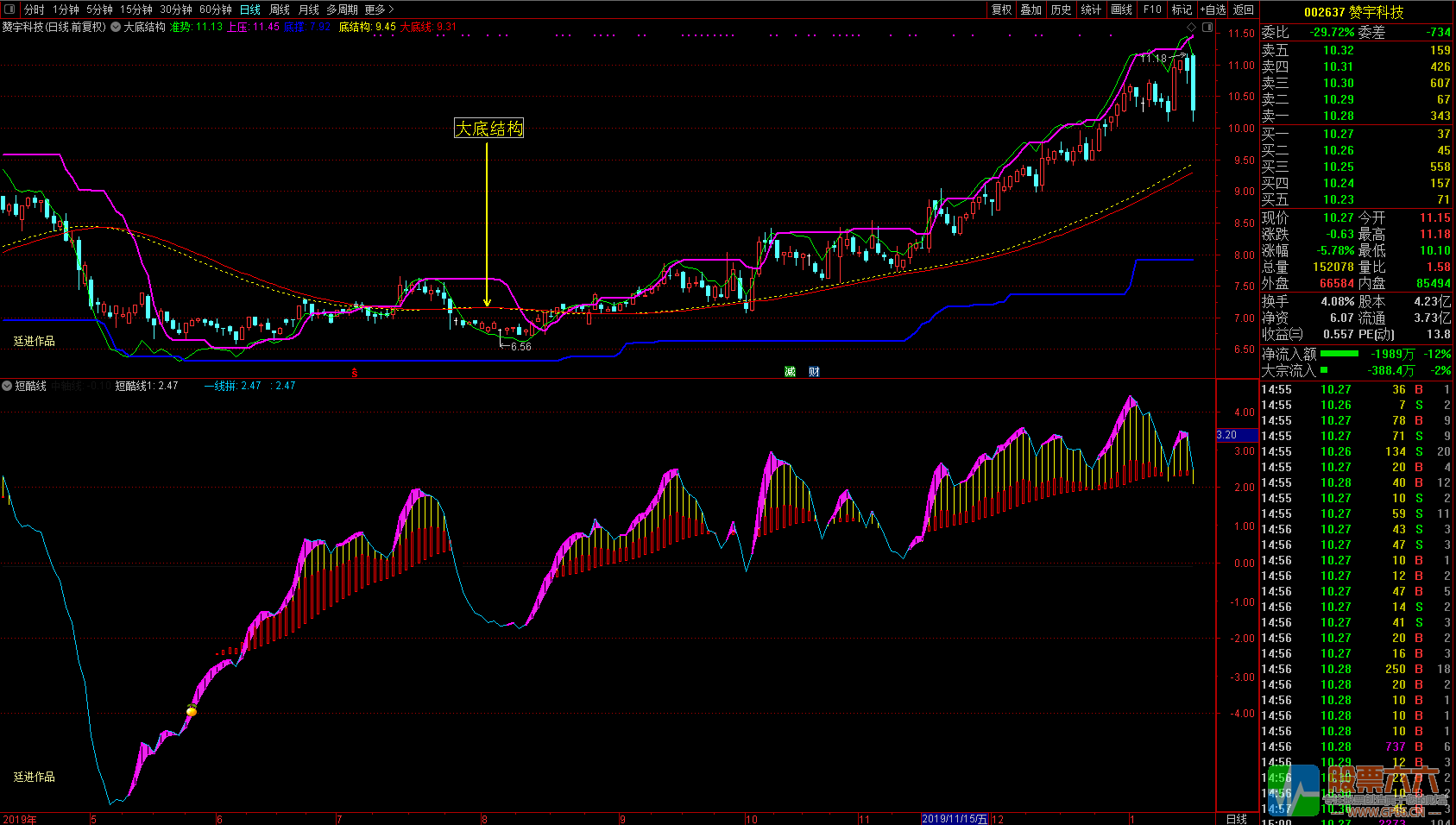Switch to the 分时 view
The height and width of the screenshot is (825, 1456).
[34, 9]
